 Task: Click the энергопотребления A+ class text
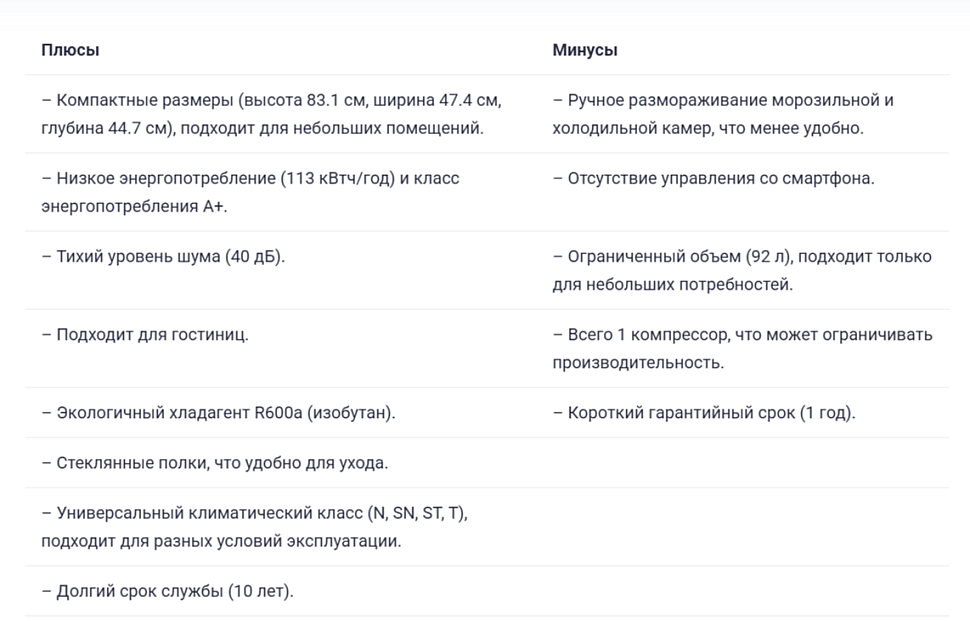point(134,206)
